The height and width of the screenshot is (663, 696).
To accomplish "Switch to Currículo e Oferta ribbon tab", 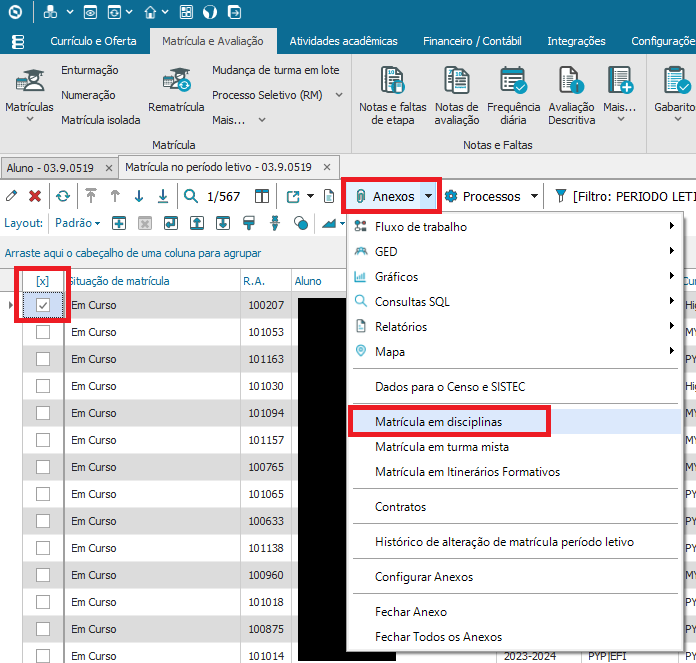I will click(93, 41).
